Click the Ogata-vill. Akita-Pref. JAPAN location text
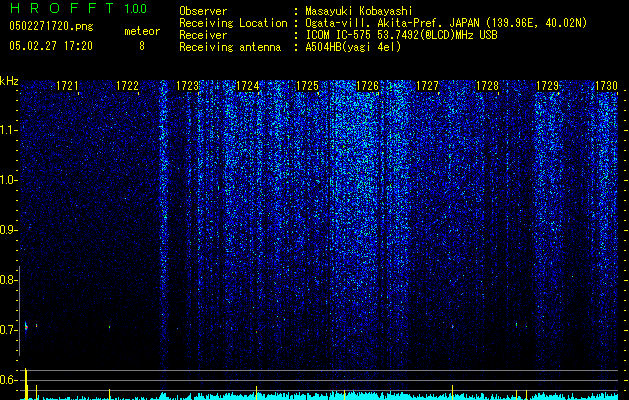The height and width of the screenshot is (400, 629). click(x=446, y=23)
